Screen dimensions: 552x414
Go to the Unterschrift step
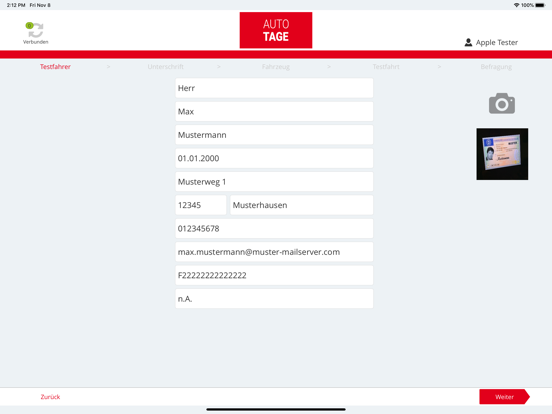point(165,67)
